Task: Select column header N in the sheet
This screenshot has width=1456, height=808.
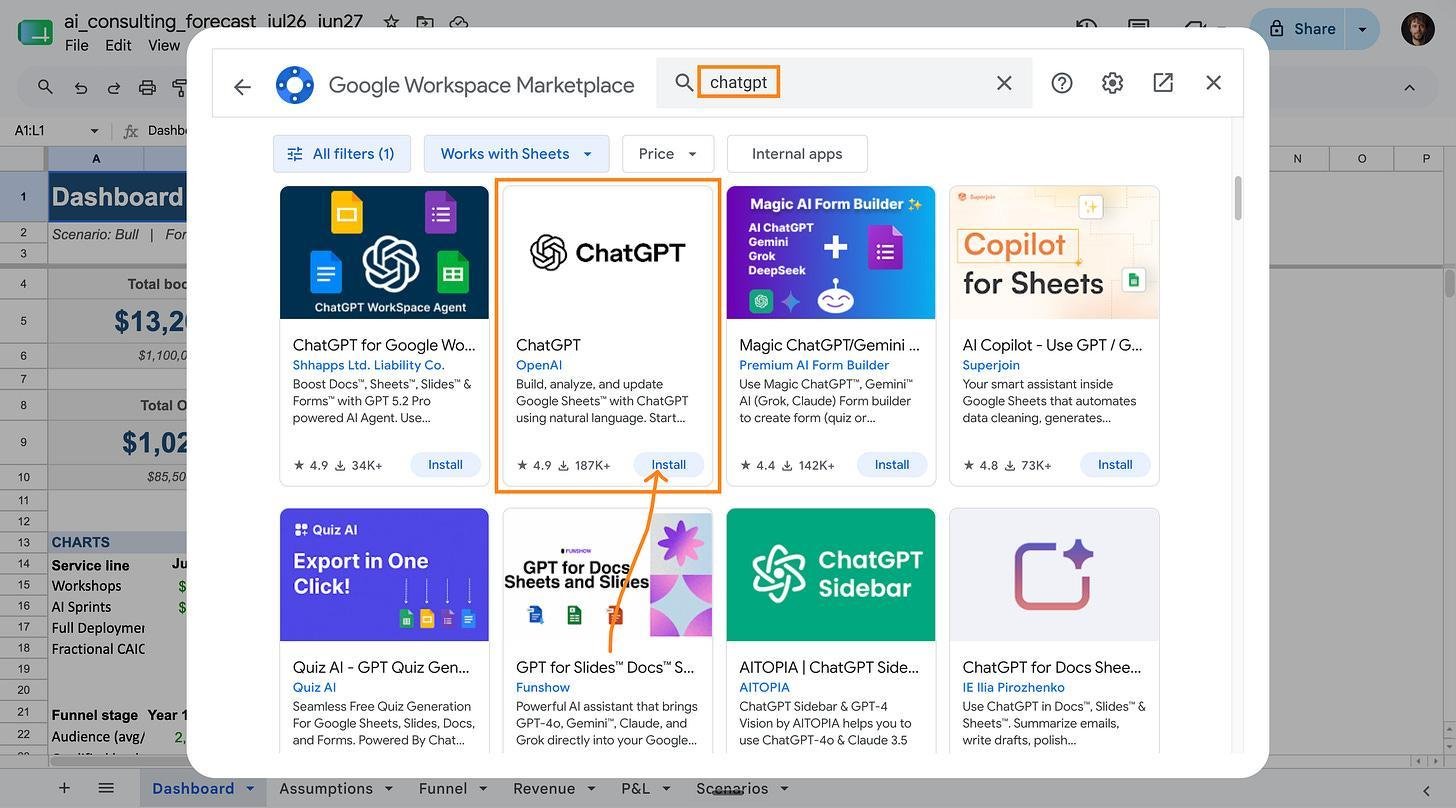Action: 1297,158
